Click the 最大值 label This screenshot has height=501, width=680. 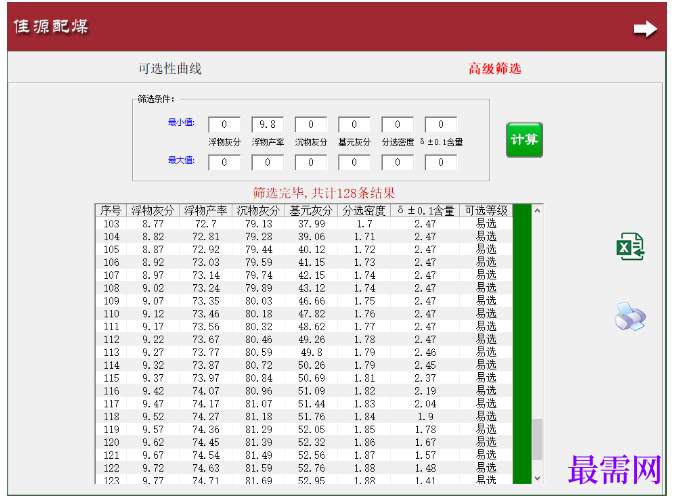click(181, 160)
